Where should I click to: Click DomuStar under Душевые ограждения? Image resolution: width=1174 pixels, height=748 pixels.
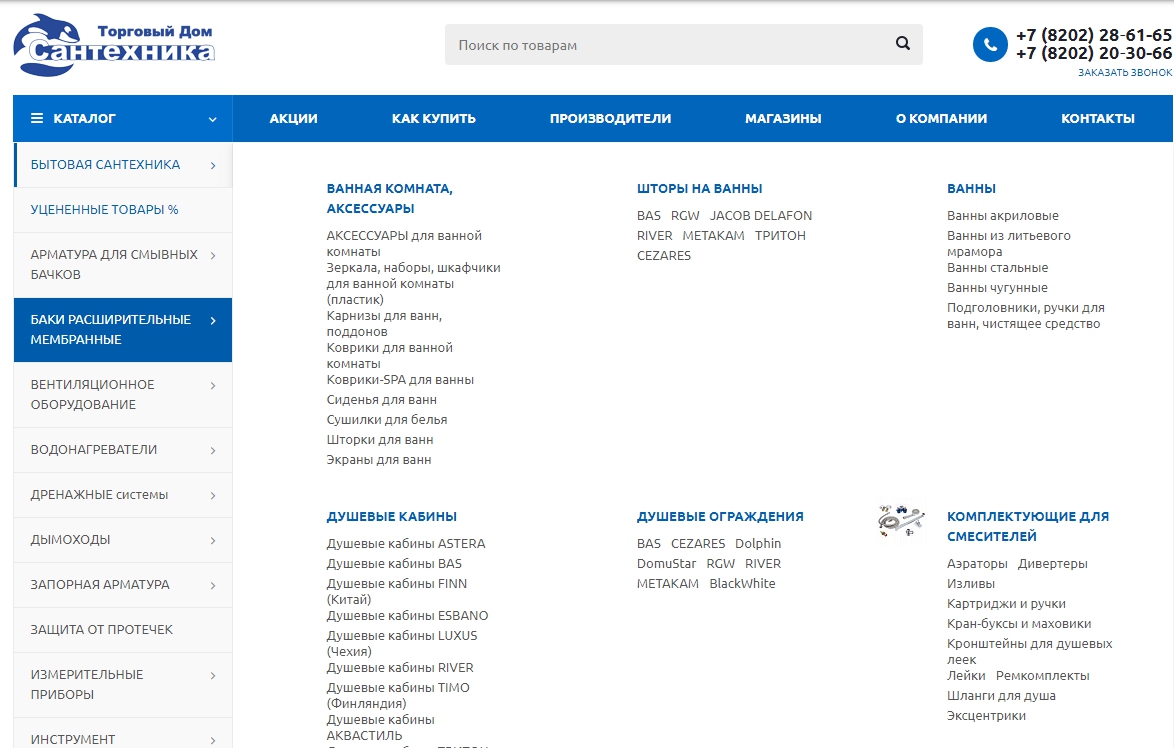(x=666, y=564)
